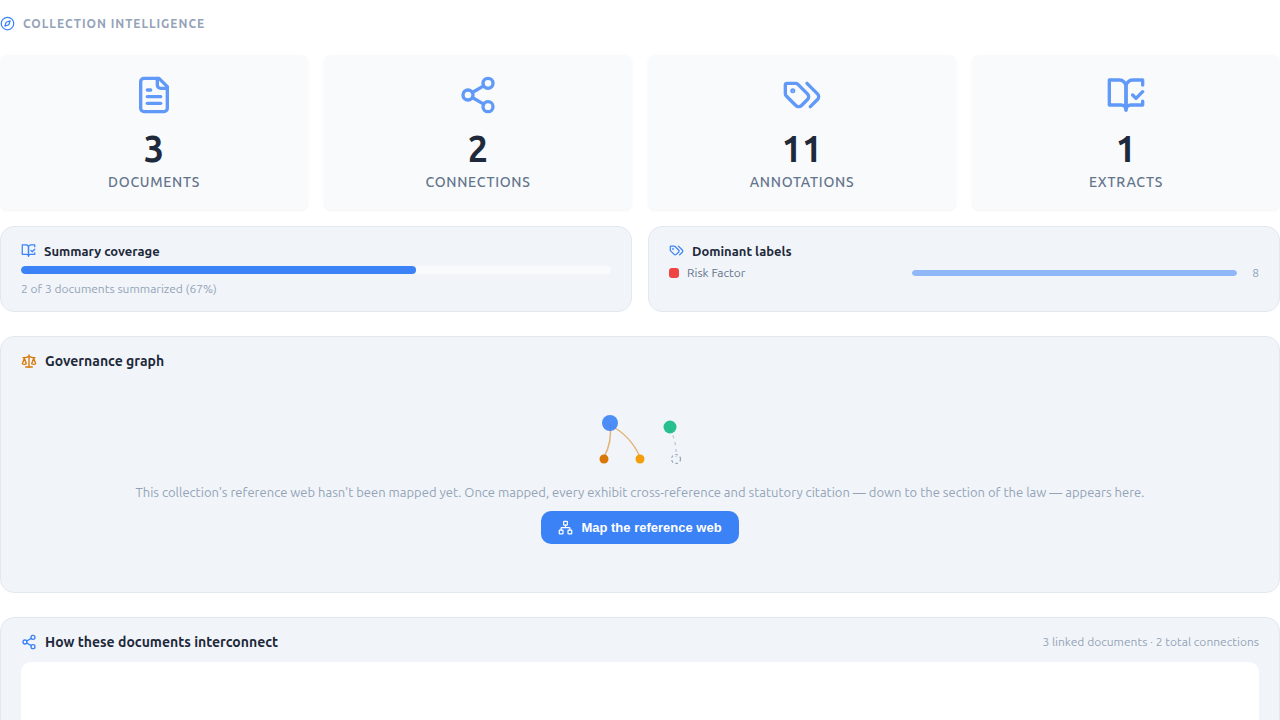Click the compass icon beside Collection Intelligence
The image size is (1280, 720).
8,24
